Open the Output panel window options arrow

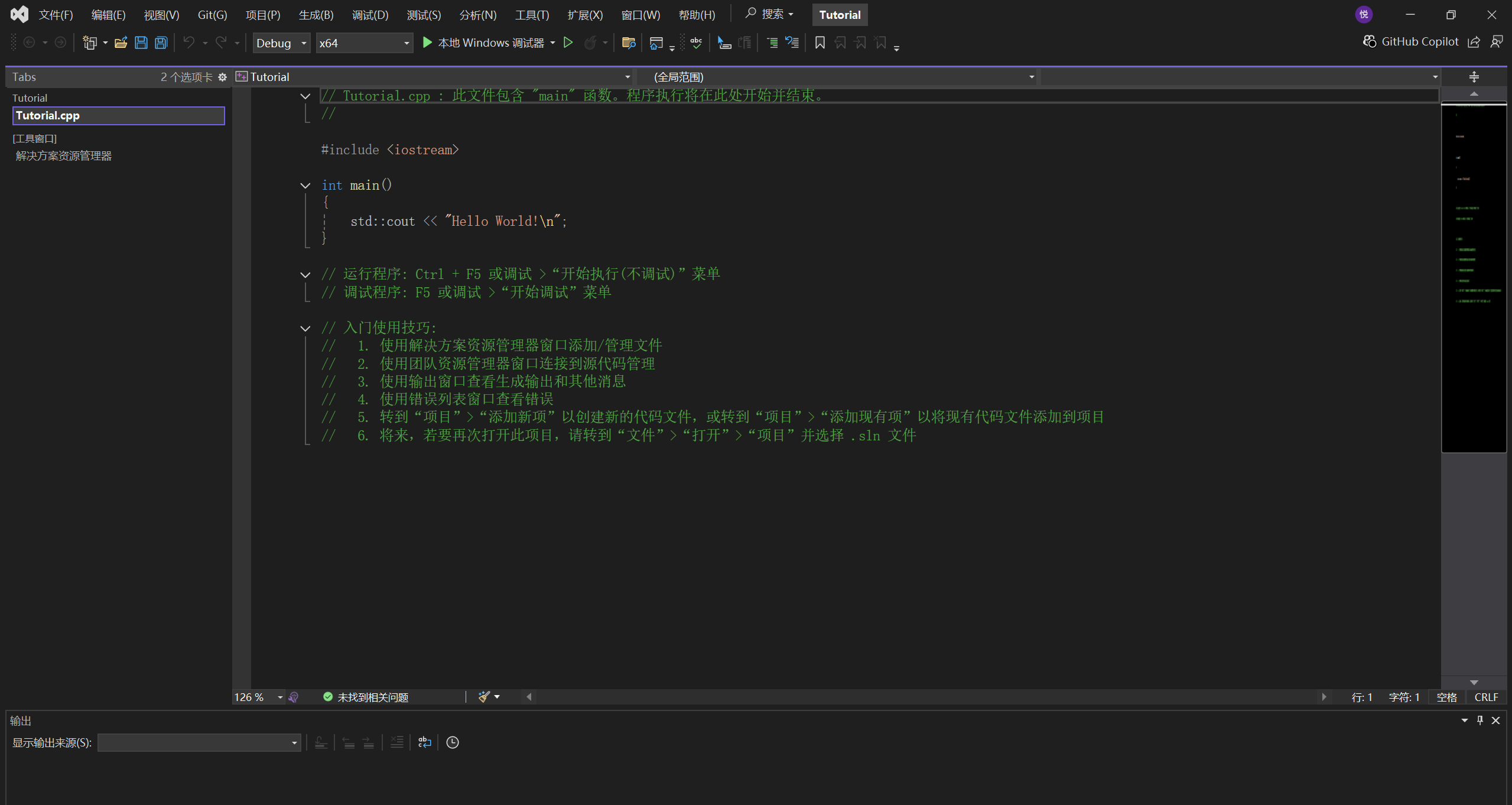pyautogui.click(x=1465, y=720)
